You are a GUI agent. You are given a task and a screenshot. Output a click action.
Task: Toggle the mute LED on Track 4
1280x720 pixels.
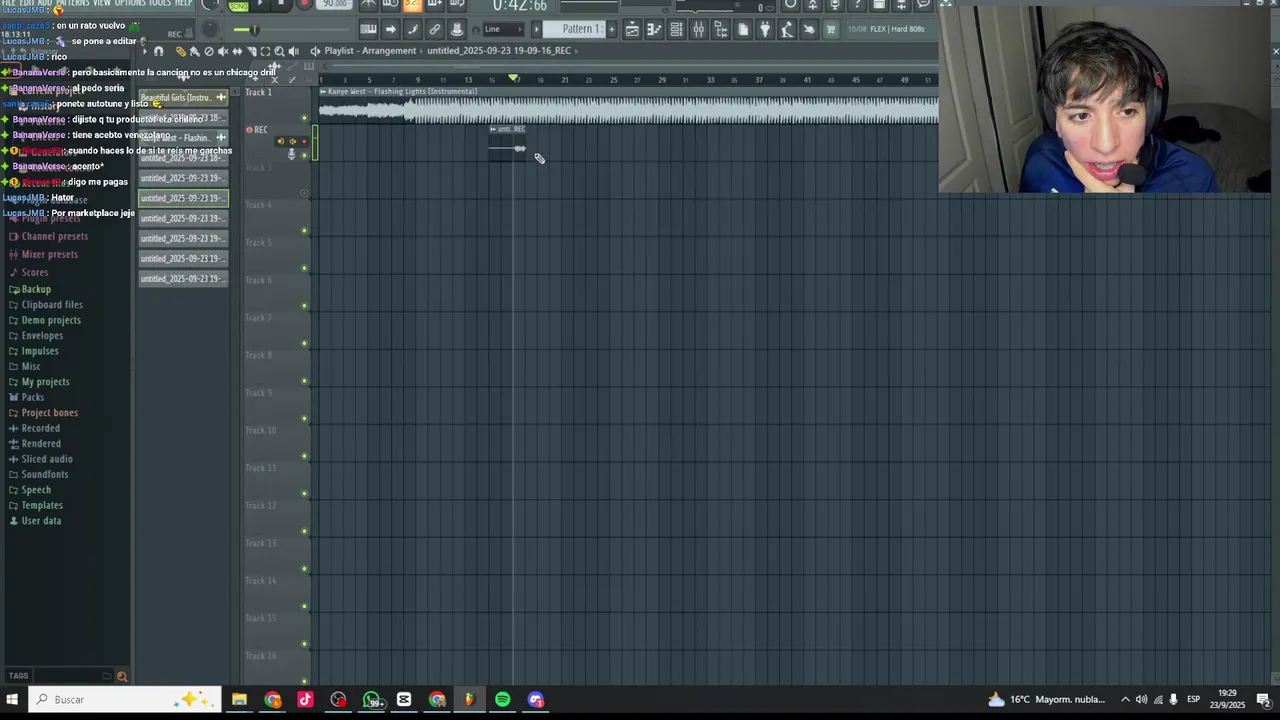coord(304,231)
